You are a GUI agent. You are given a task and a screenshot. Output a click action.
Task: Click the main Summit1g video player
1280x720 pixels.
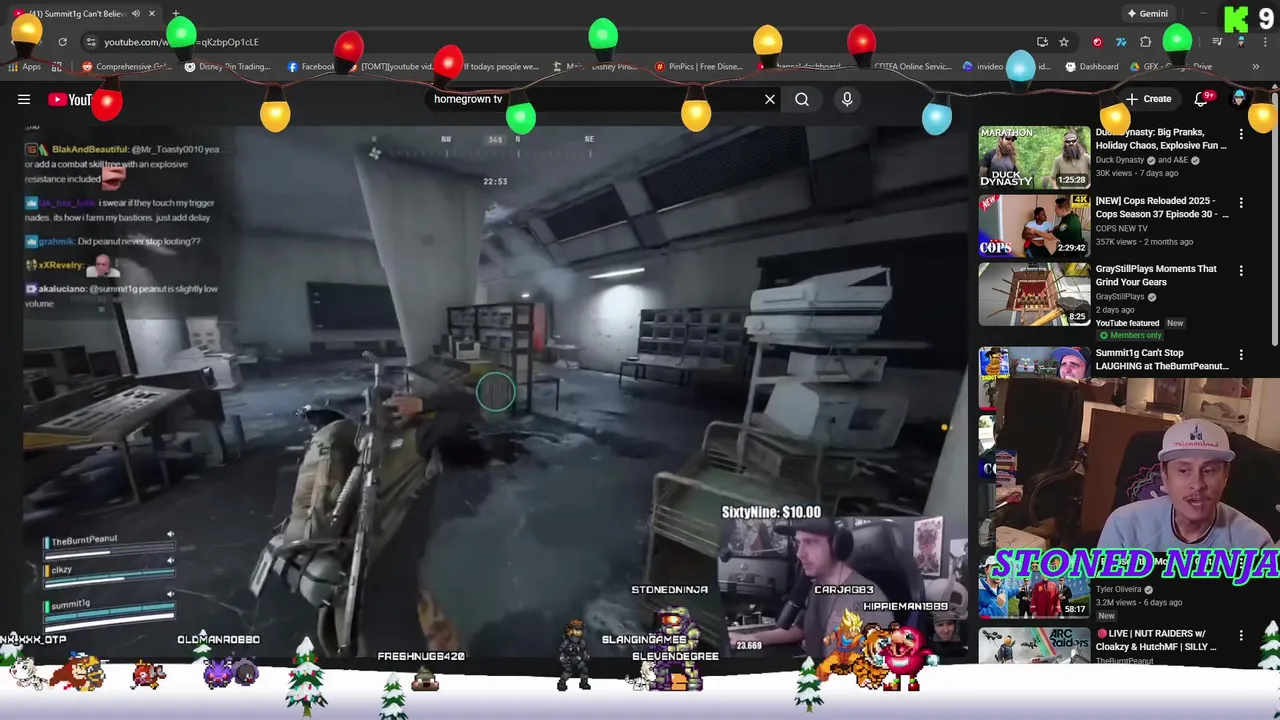pos(495,393)
